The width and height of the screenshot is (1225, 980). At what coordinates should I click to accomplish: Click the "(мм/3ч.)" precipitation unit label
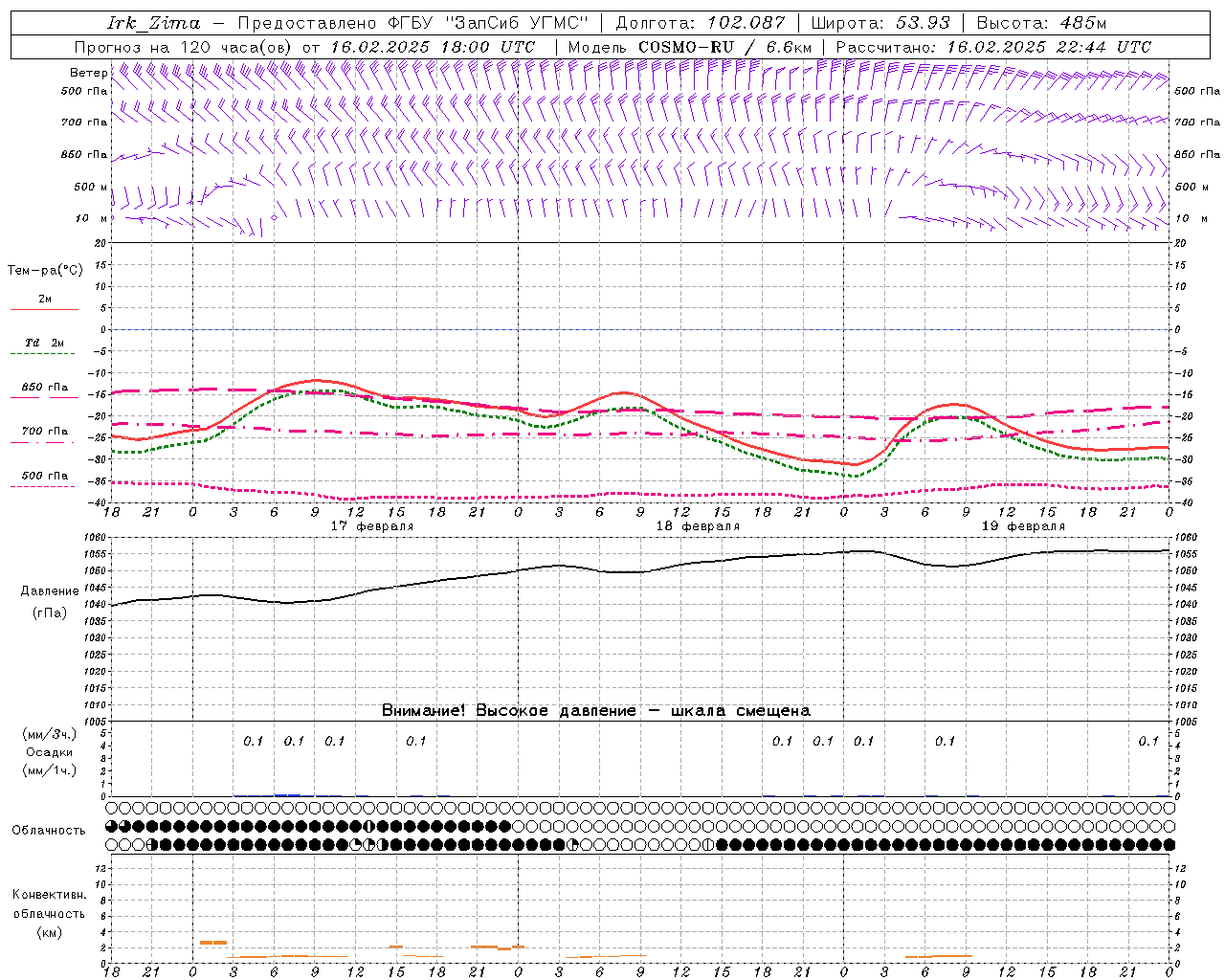(x=50, y=734)
